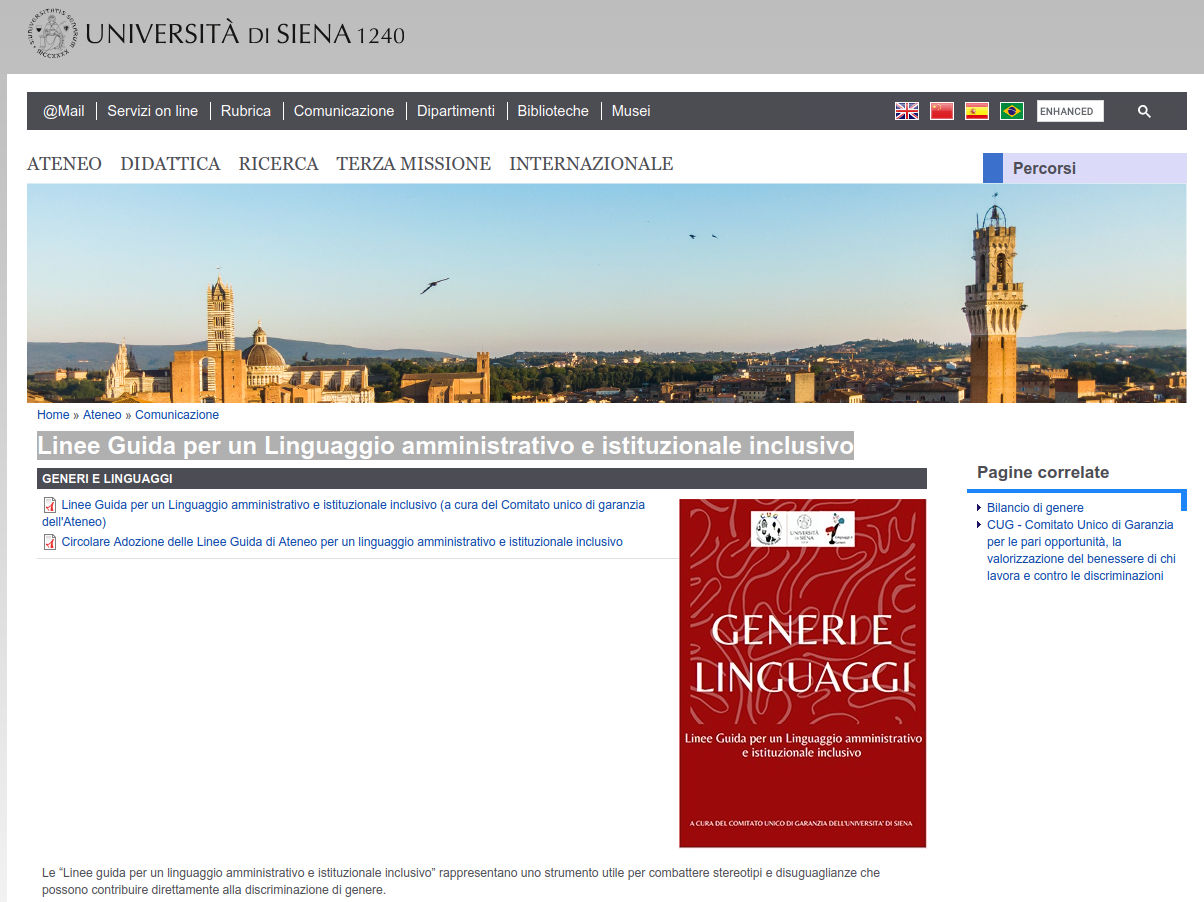
Task: Click @Mail in the top bar
Action: click(x=63, y=111)
